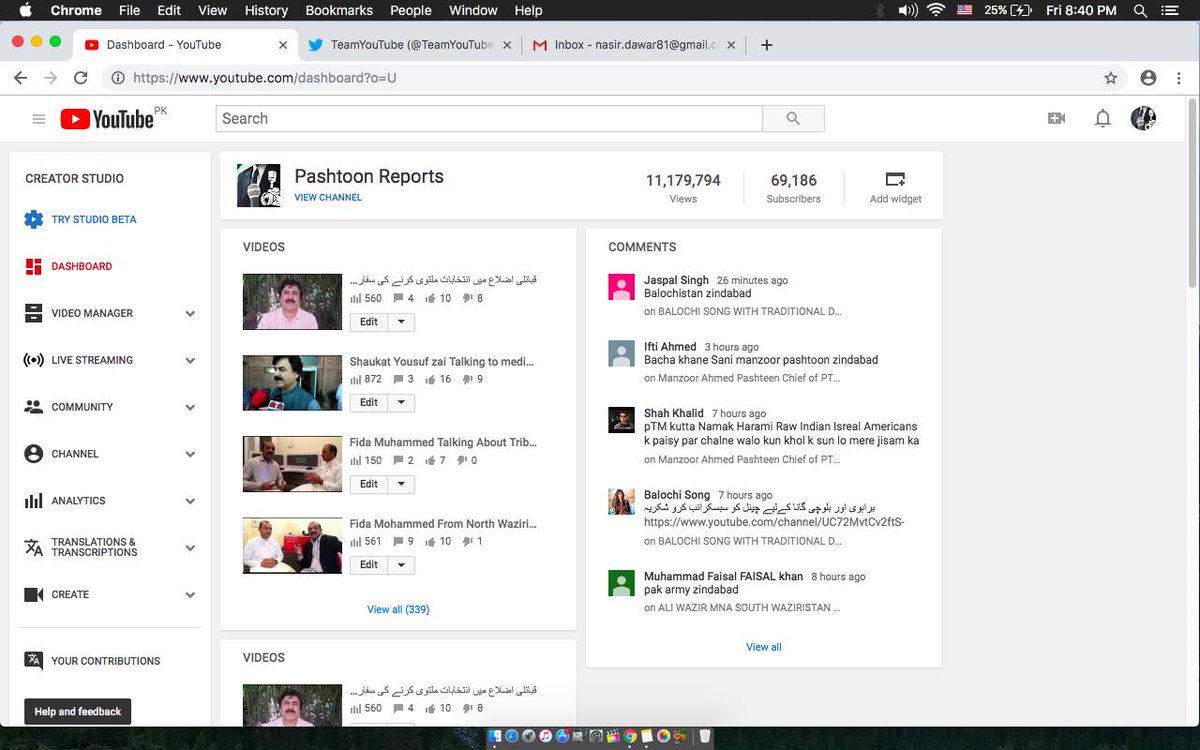Expand the Video Manager section
The image size is (1200, 750).
pyautogui.click(x=190, y=314)
